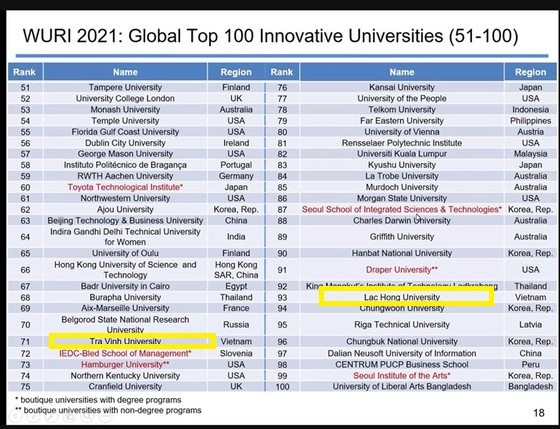The height and width of the screenshot is (429, 560).
Task: Click the rightmost Region column header
Action: (x=530, y=72)
